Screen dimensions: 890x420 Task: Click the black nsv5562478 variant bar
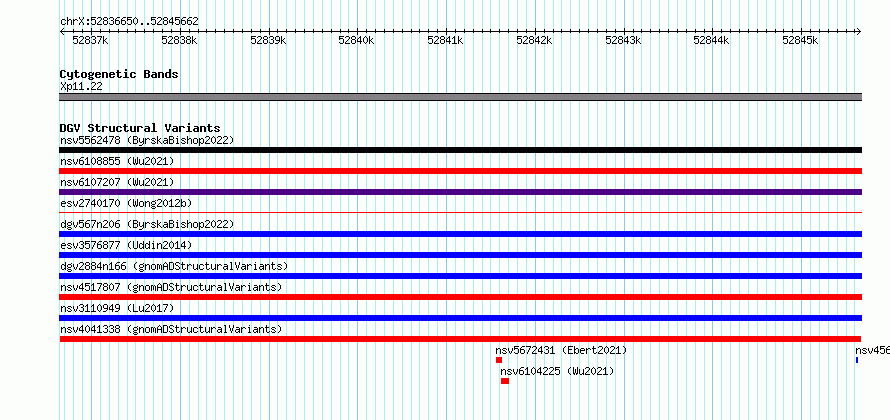coord(460,150)
